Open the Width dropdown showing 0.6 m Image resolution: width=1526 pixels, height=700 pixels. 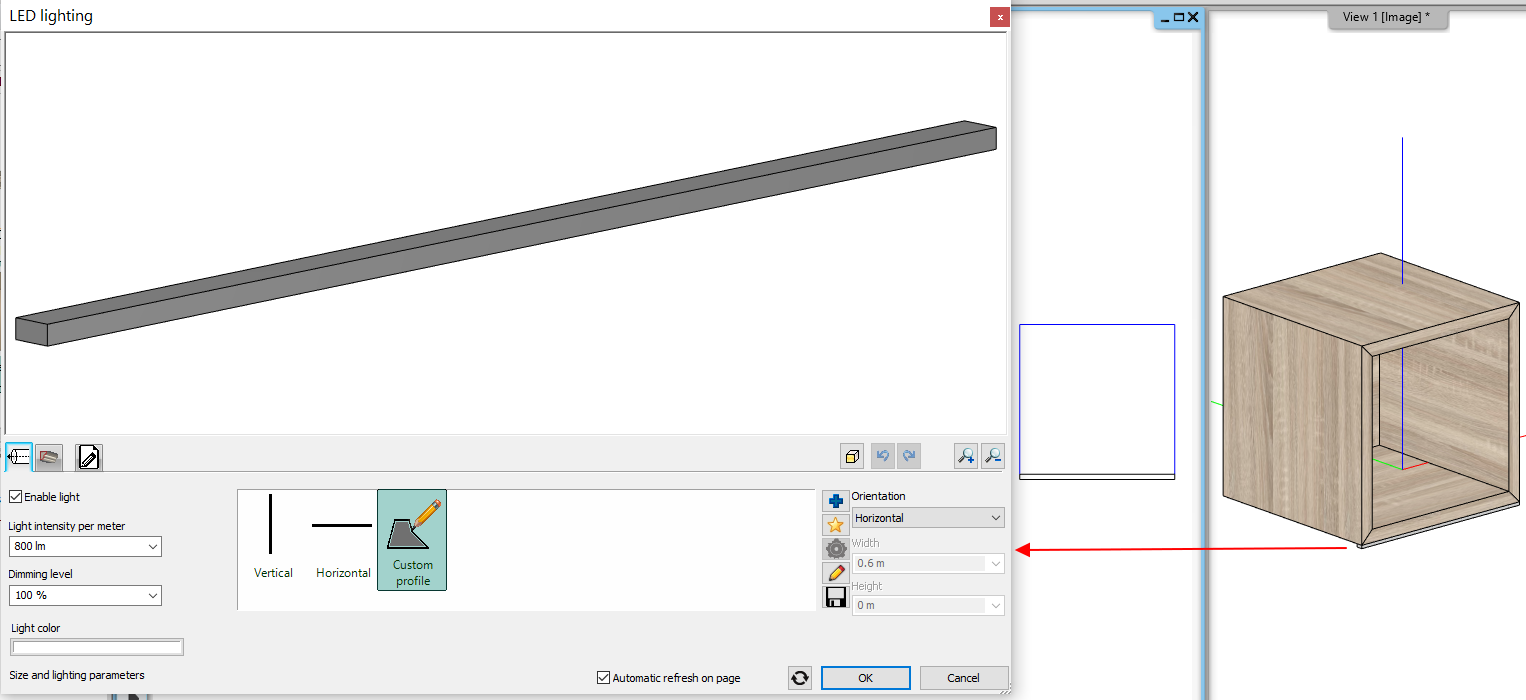(x=928, y=564)
